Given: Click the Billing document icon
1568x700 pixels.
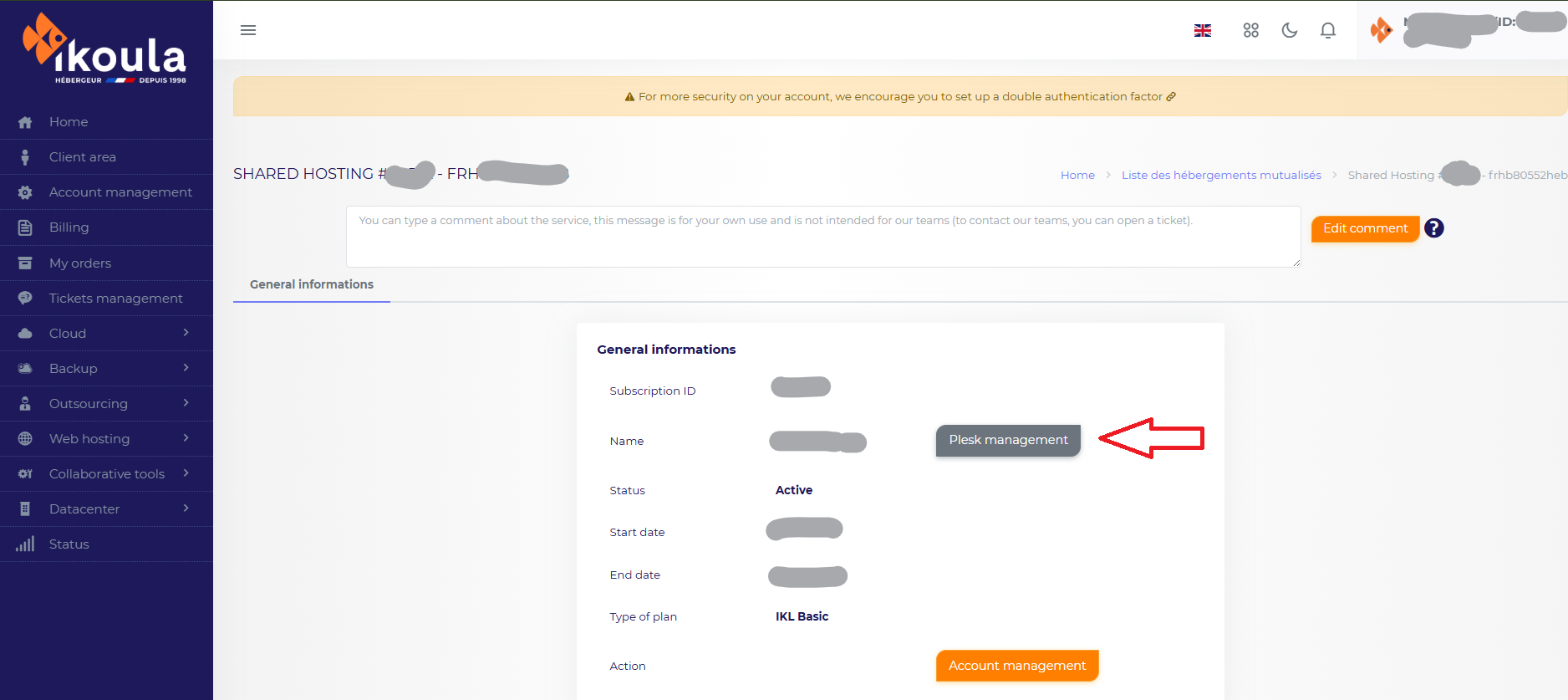Looking at the screenshot, I should click(x=25, y=227).
